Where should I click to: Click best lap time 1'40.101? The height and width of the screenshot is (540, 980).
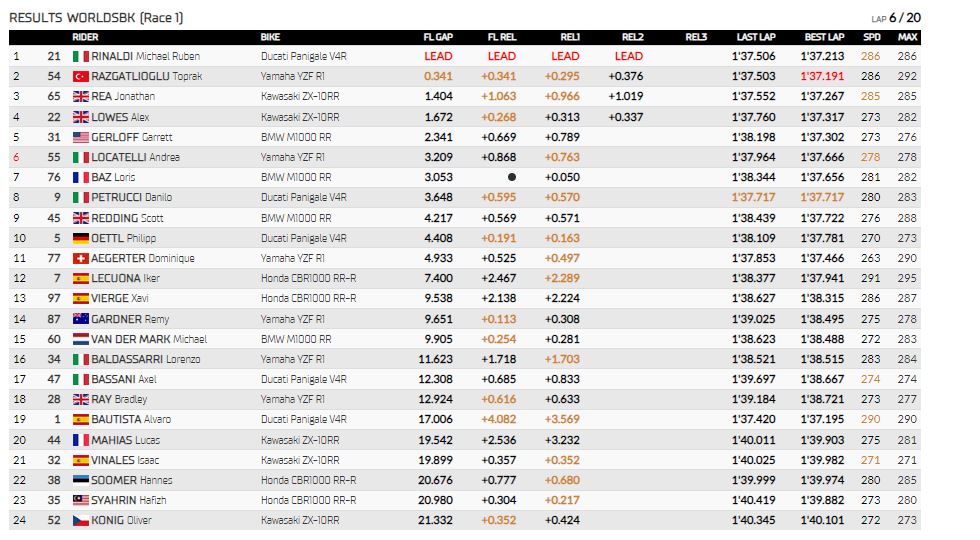822,520
